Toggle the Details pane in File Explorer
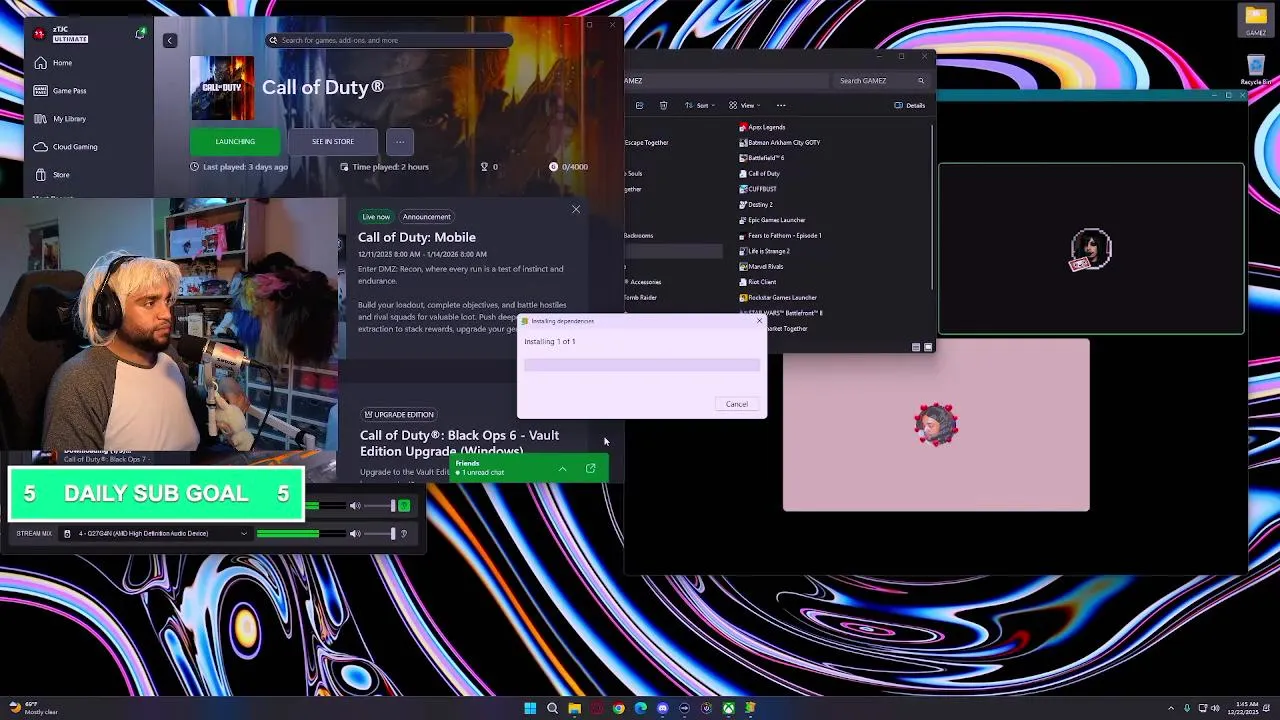The width and height of the screenshot is (1280, 720). point(909,105)
